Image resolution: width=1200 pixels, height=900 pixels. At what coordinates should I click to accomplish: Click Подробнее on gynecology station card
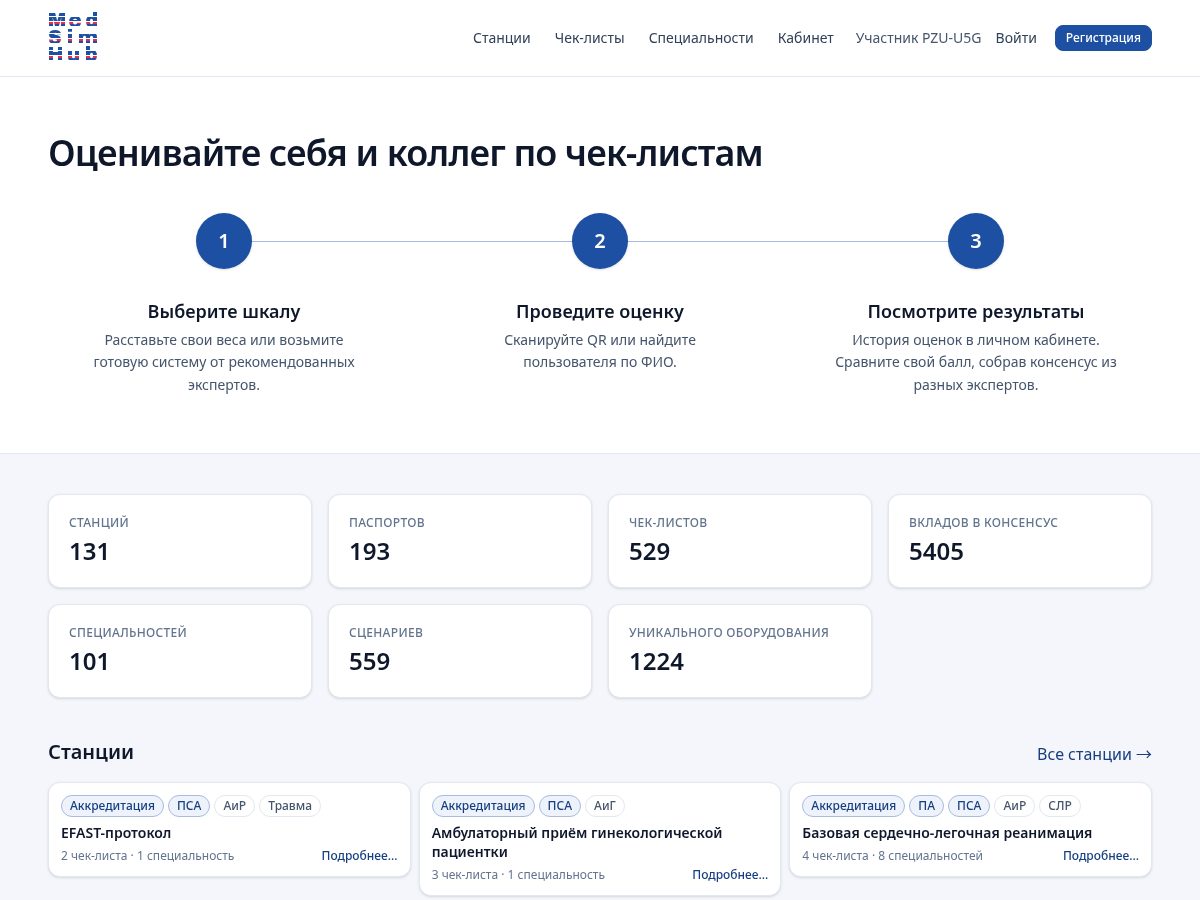click(x=730, y=874)
